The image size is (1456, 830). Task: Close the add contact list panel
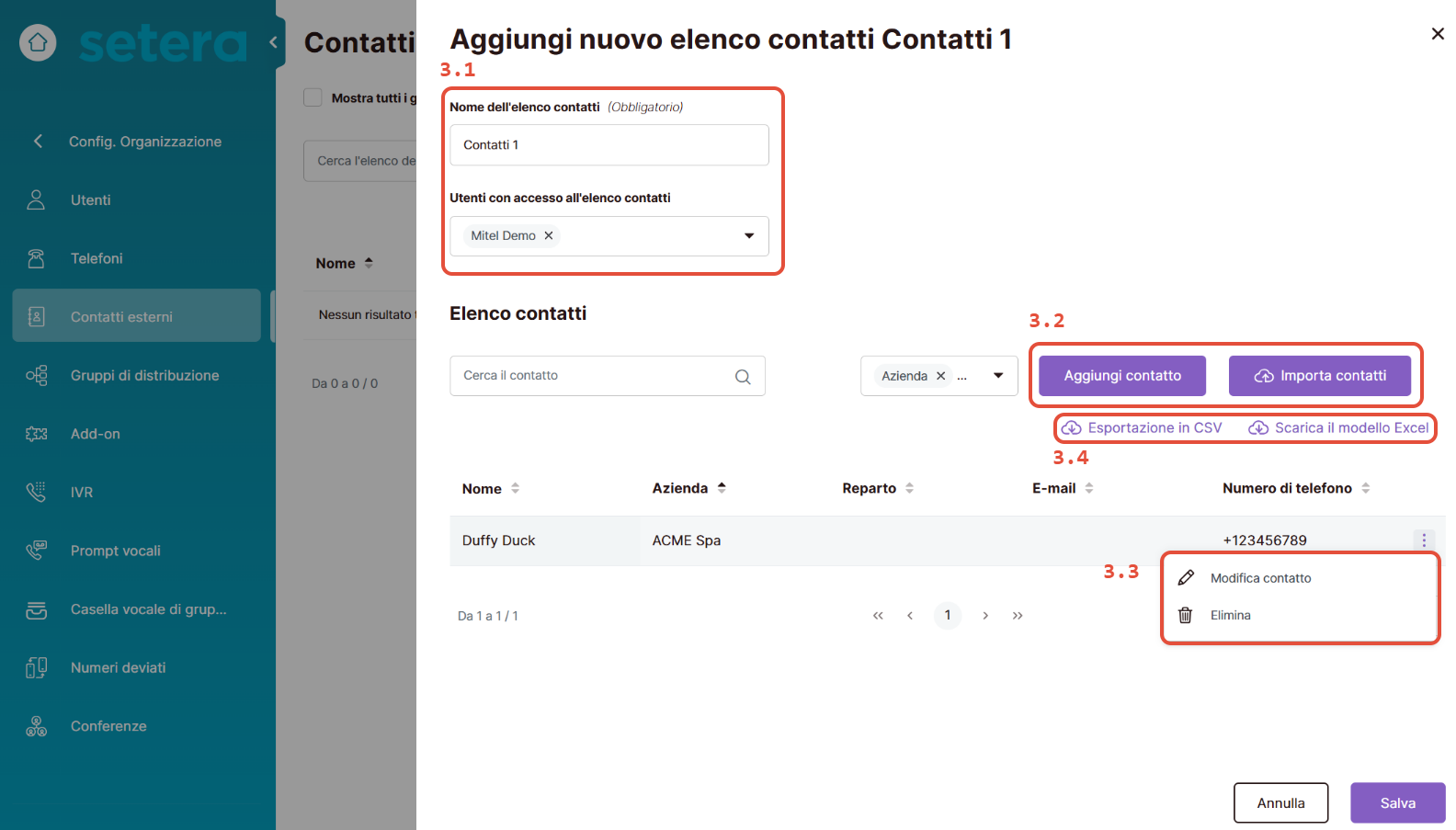1438,34
